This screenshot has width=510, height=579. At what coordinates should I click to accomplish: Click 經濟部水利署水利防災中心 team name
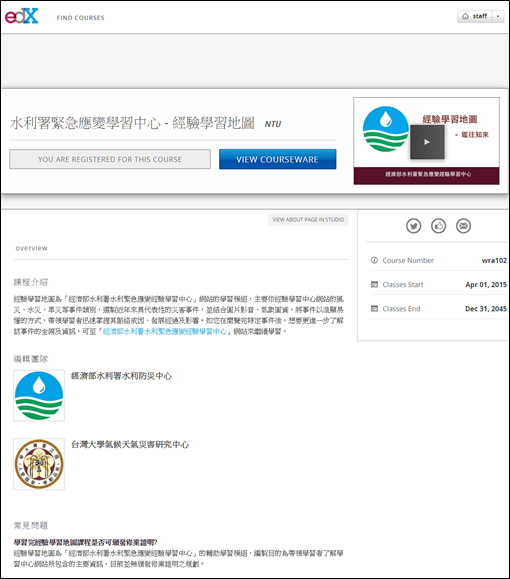coord(121,376)
